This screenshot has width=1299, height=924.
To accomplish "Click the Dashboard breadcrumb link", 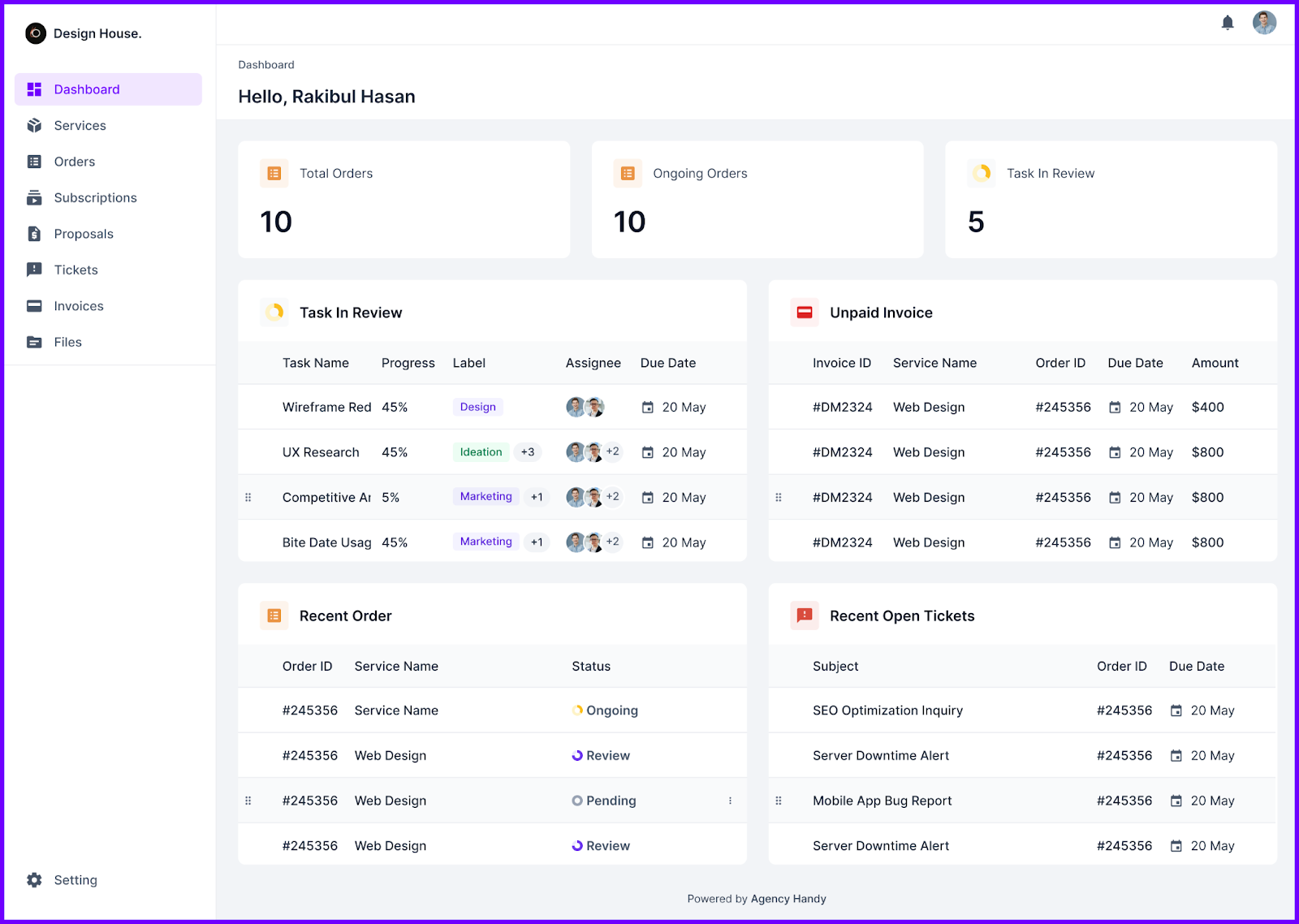I will click(265, 64).
